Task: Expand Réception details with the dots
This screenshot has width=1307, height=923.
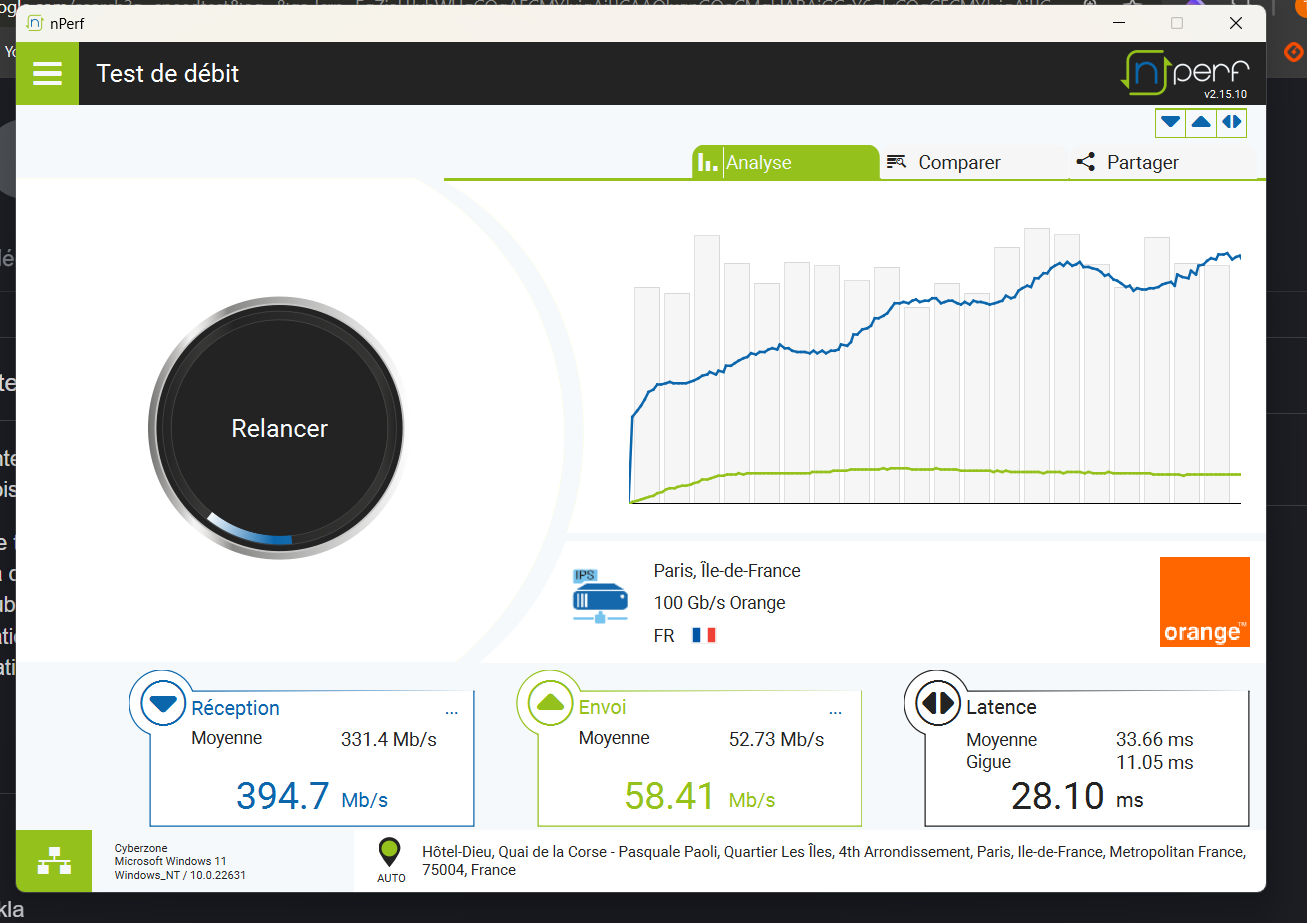Action: click(x=451, y=711)
